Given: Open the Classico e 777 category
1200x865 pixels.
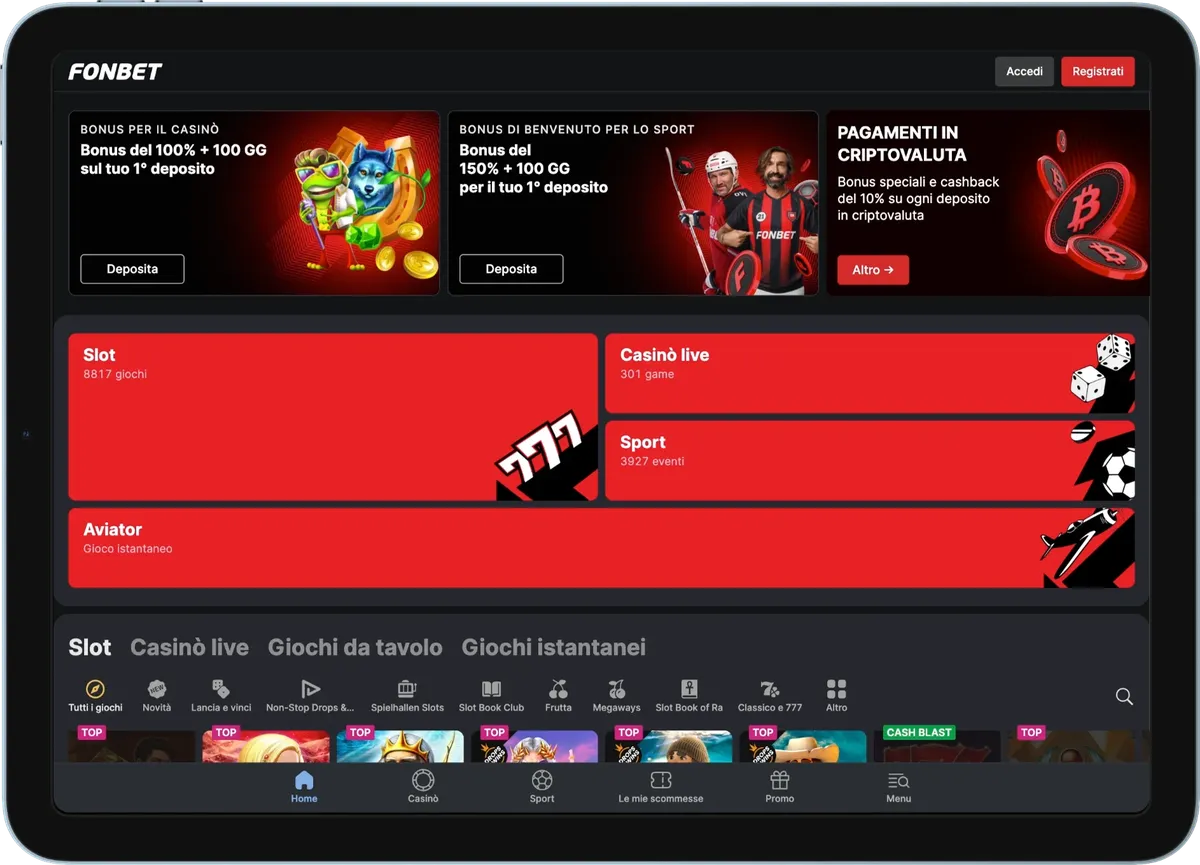Looking at the screenshot, I should tap(770, 688).
